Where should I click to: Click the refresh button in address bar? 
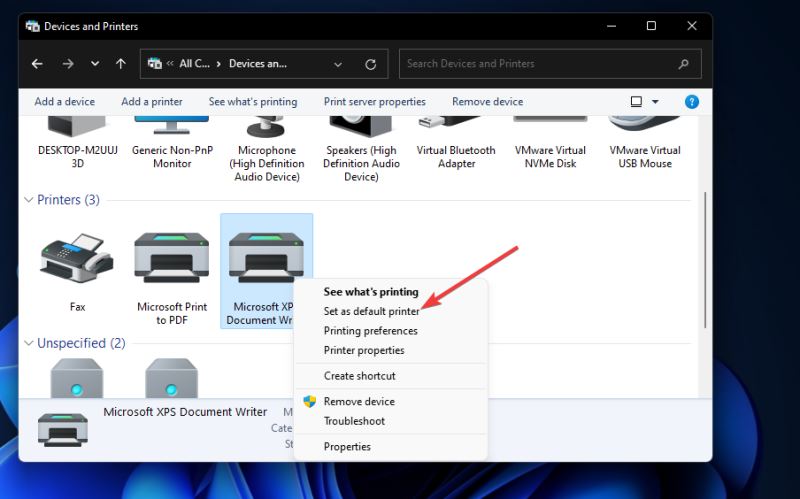[370, 64]
